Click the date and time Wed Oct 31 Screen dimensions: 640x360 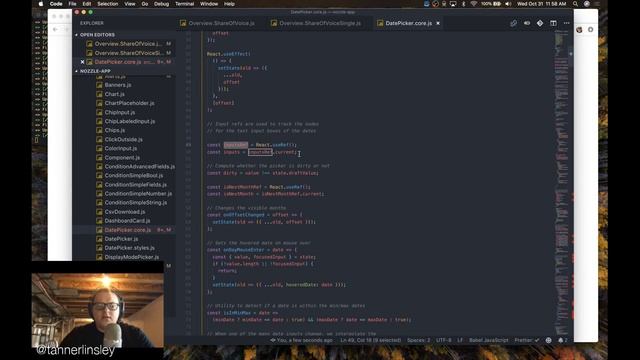click(x=542, y=4)
